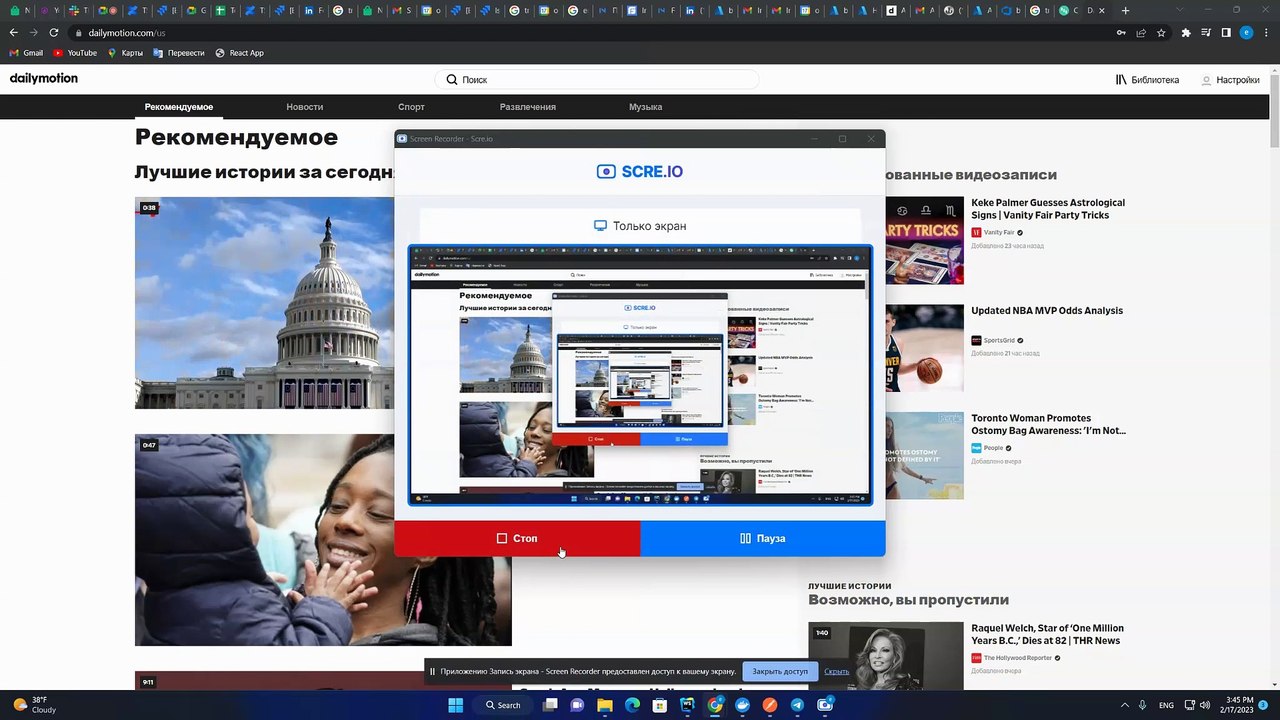
Task: Open the Chrome three-dot menu
Action: (1266, 33)
